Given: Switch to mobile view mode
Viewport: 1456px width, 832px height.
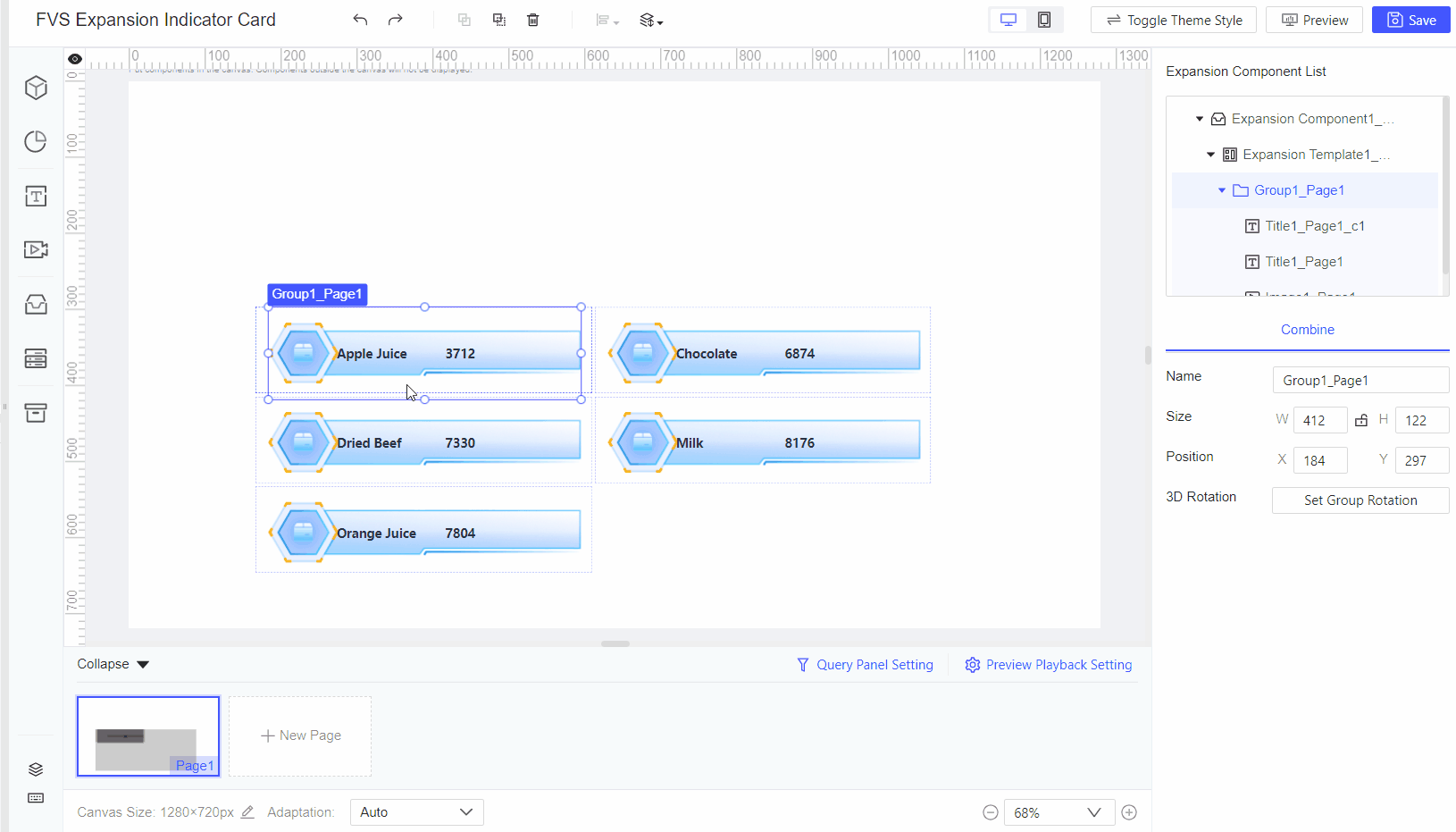Looking at the screenshot, I should [1044, 19].
